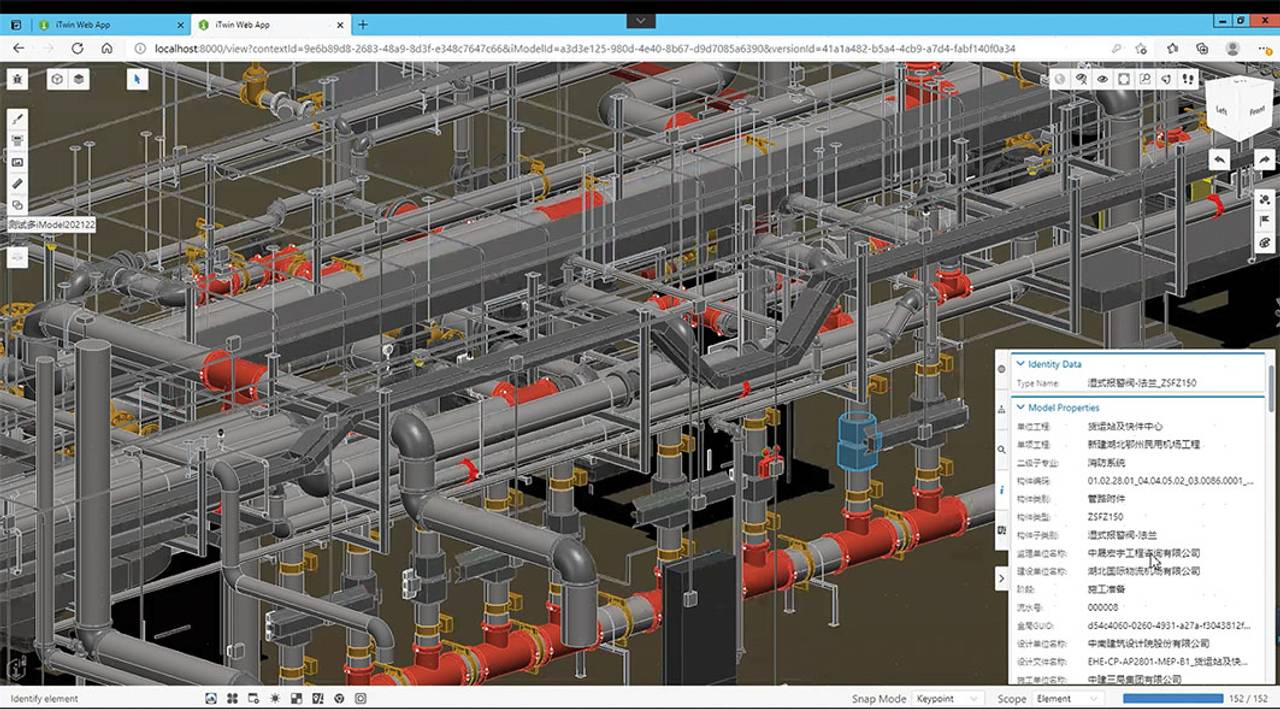Activate the window area zoom tool
This screenshot has height=709, width=1280.
[x=1145, y=79]
